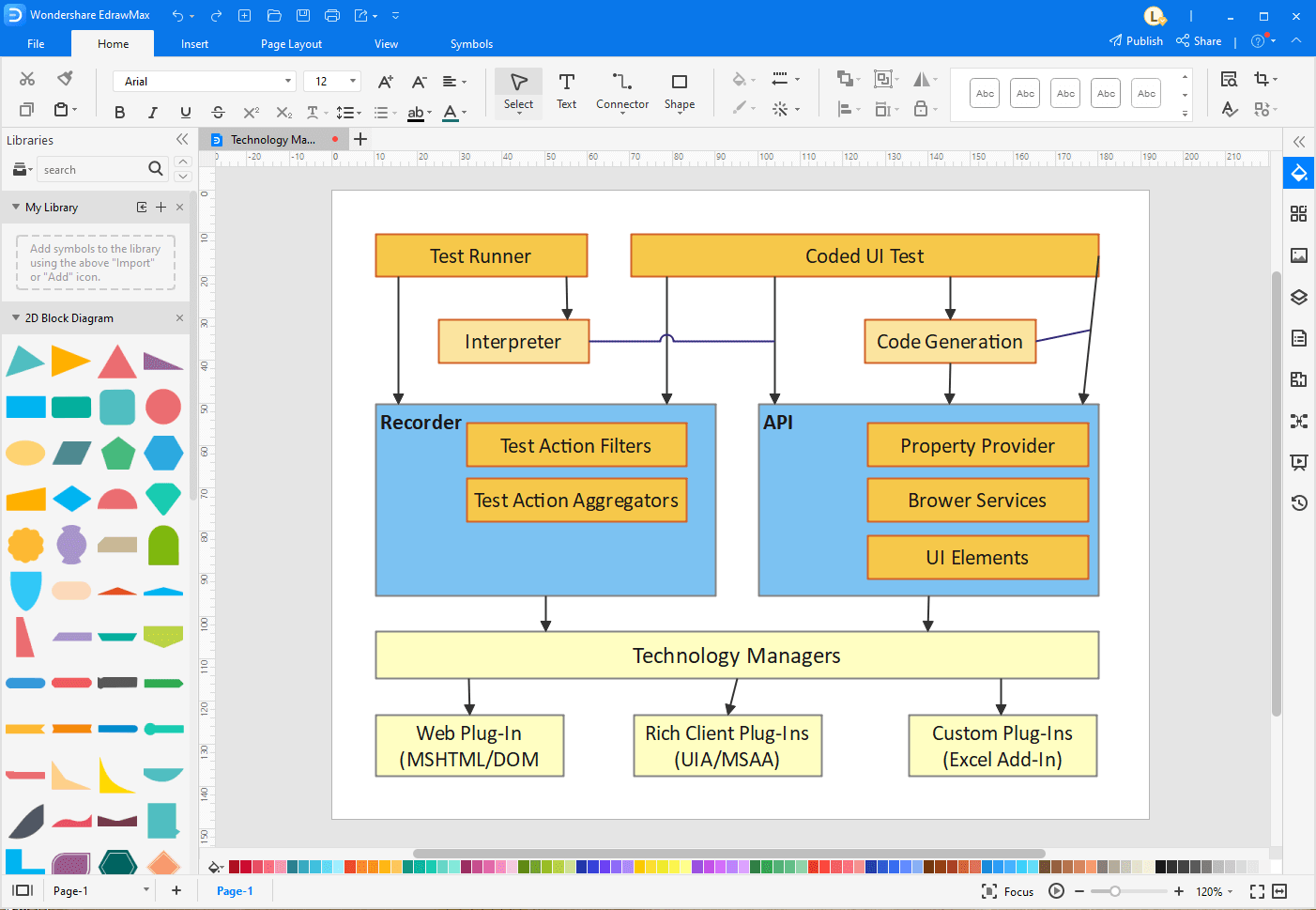Toggle bold formatting
1316x910 pixels.
[119, 112]
